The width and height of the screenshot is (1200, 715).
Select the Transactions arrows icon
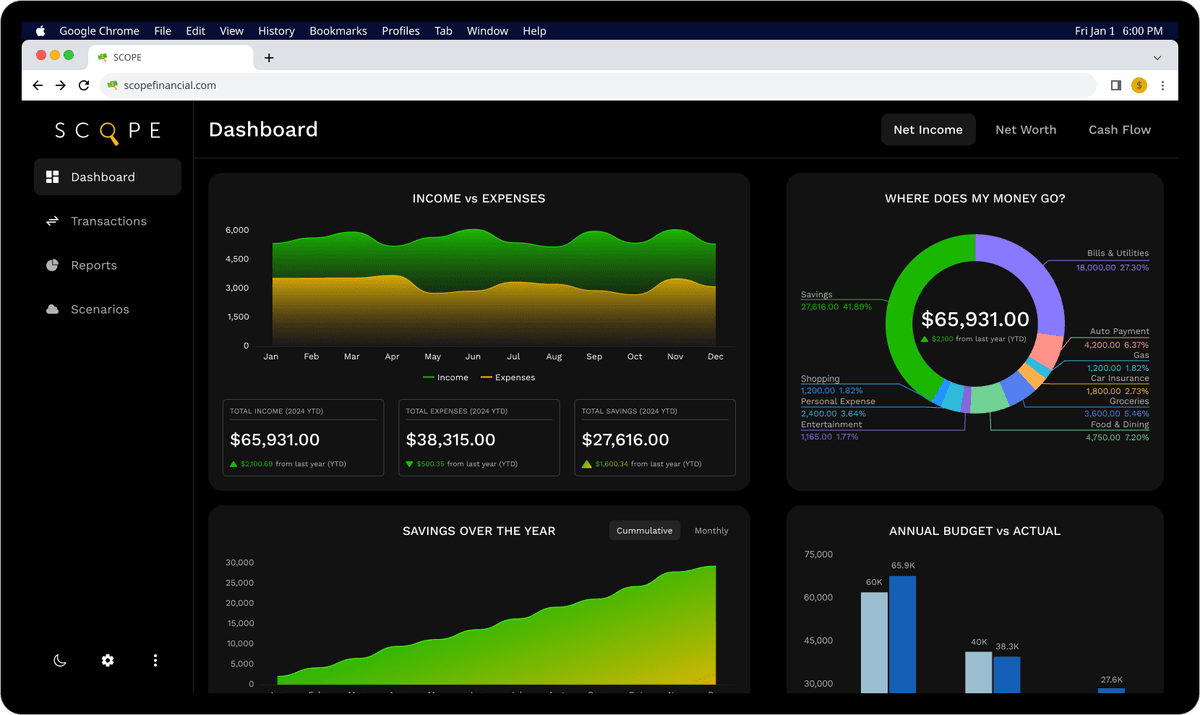(x=52, y=221)
